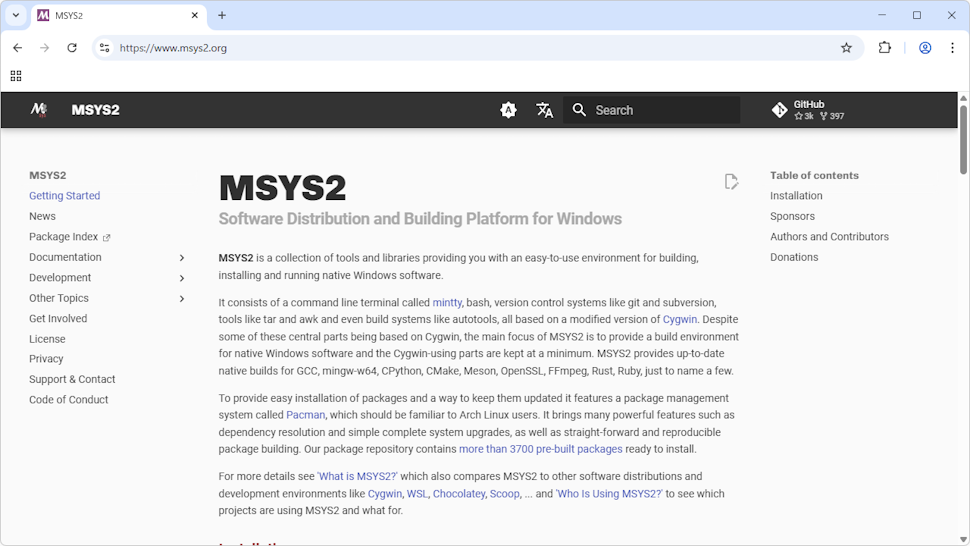Open 'Who Is Using MSYS2?' link

[609, 493]
